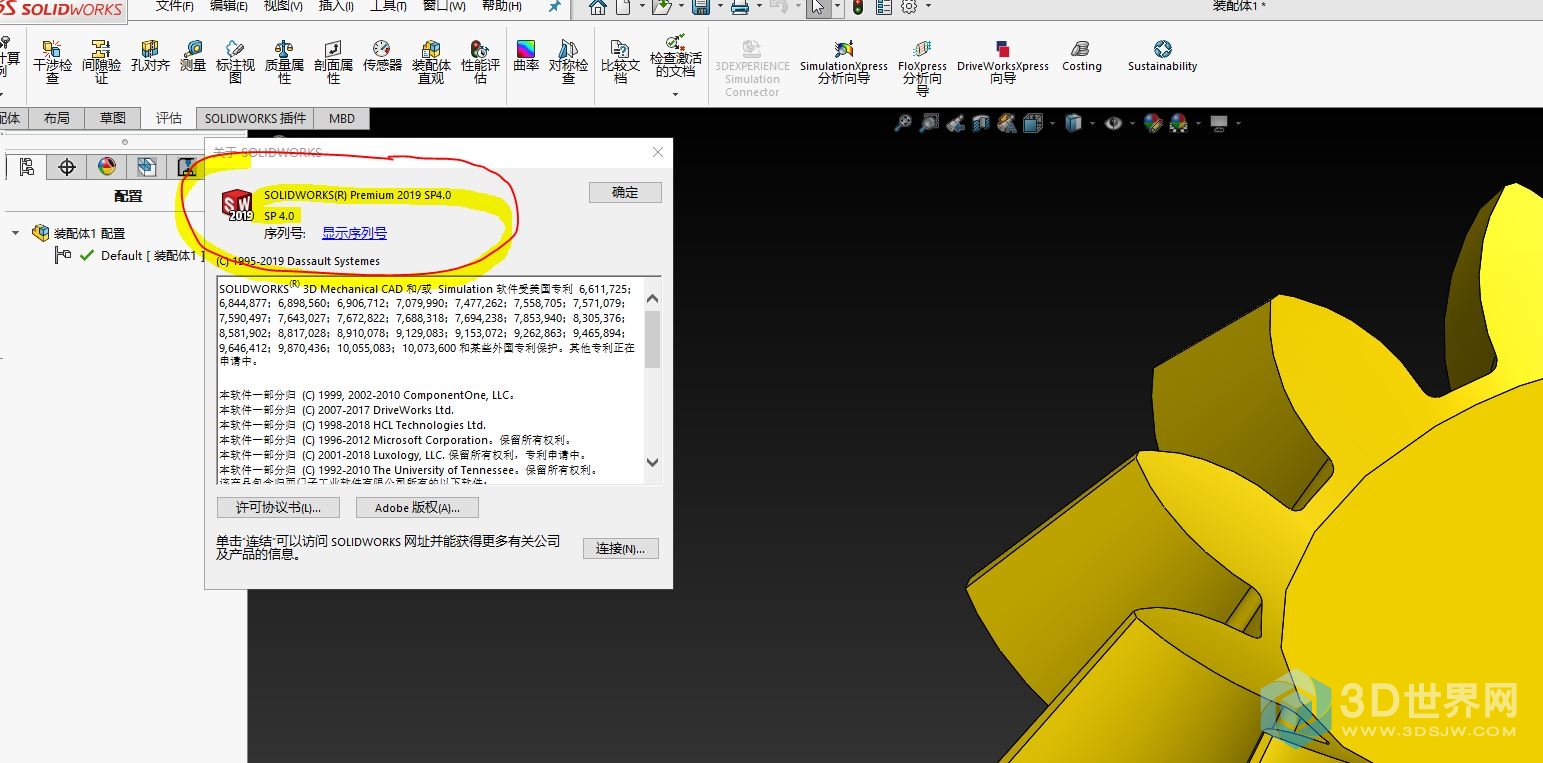Open the dropdown under 检查激活的文档

click(676, 94)
